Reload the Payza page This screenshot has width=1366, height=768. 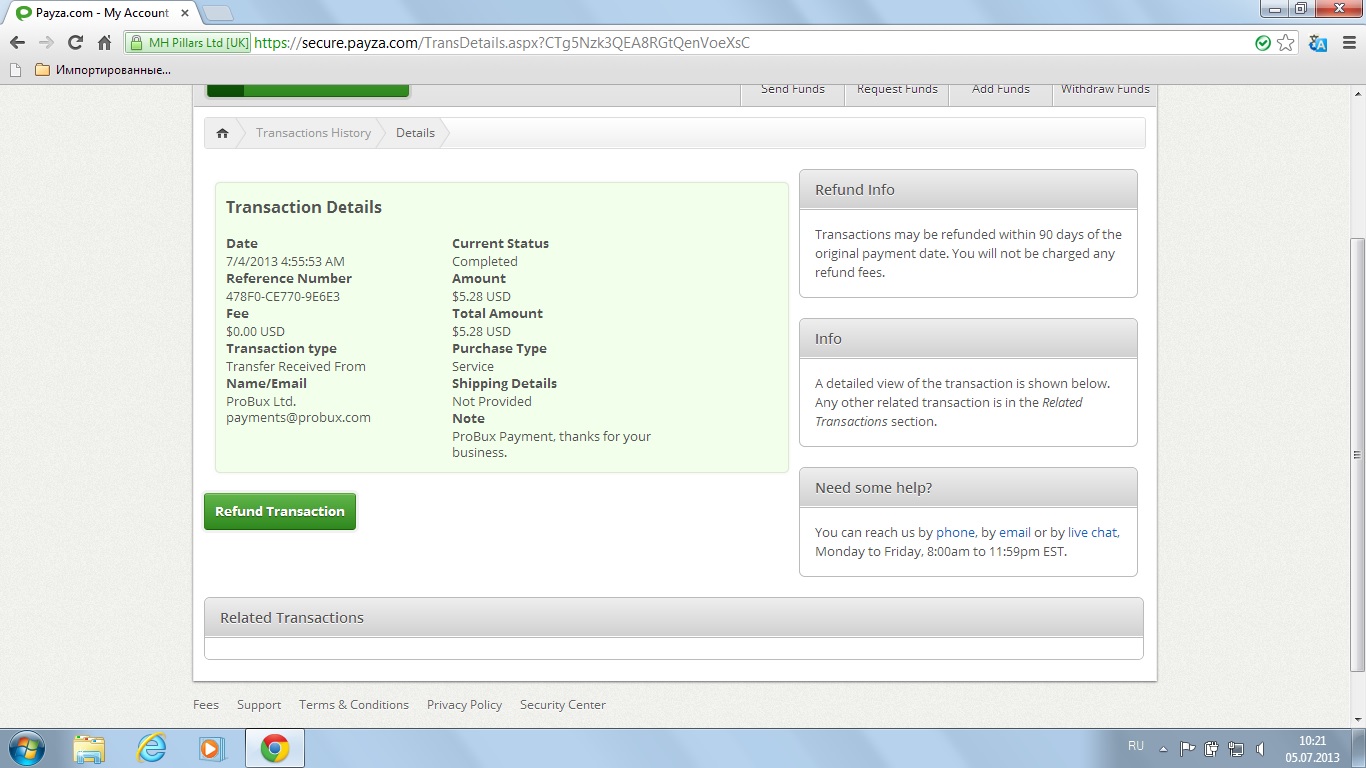tap(75, 43)
